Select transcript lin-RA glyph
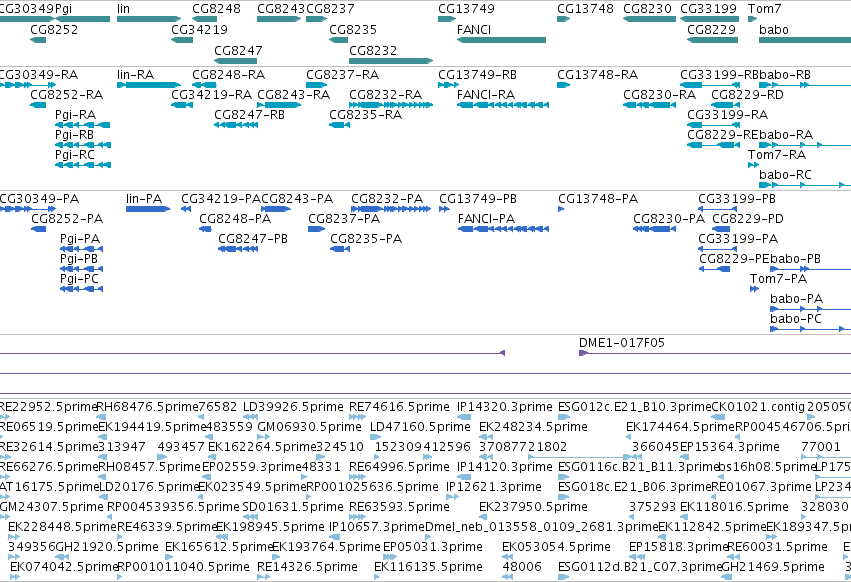The image size is (851, 582). (x=149, y=85)
